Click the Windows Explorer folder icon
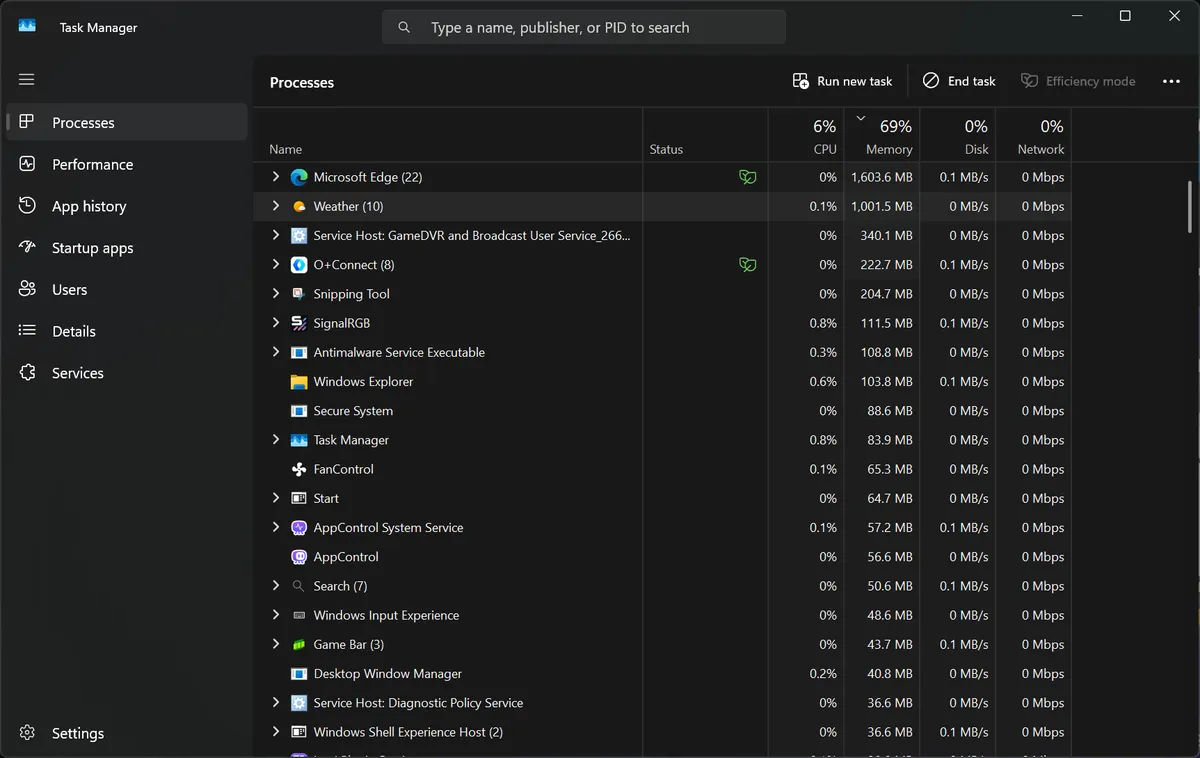The height and width of the screenshot is (758, 1200). point(298,381)
